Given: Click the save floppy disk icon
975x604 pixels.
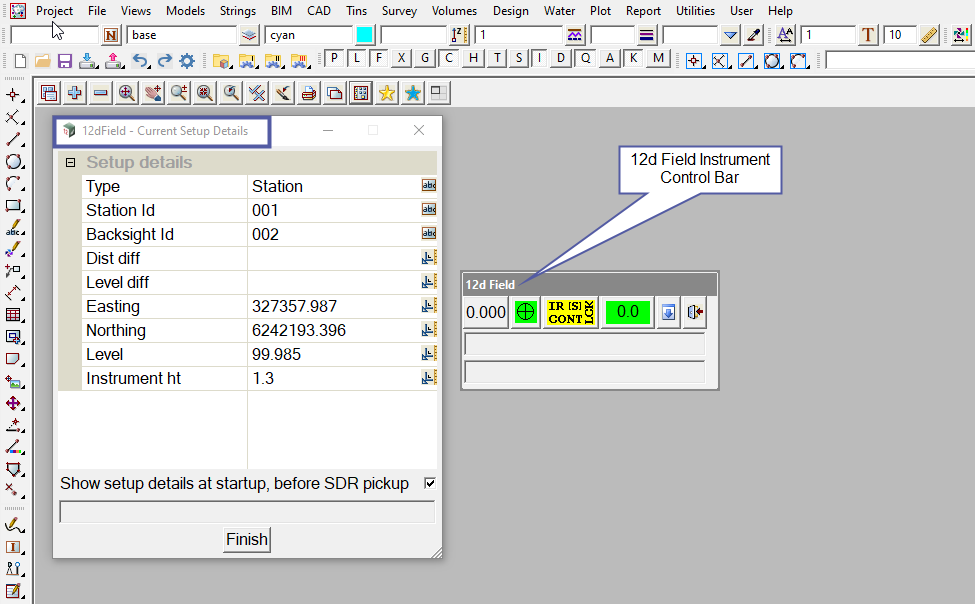Looking at the screenshot, I should tap(65, 60).
